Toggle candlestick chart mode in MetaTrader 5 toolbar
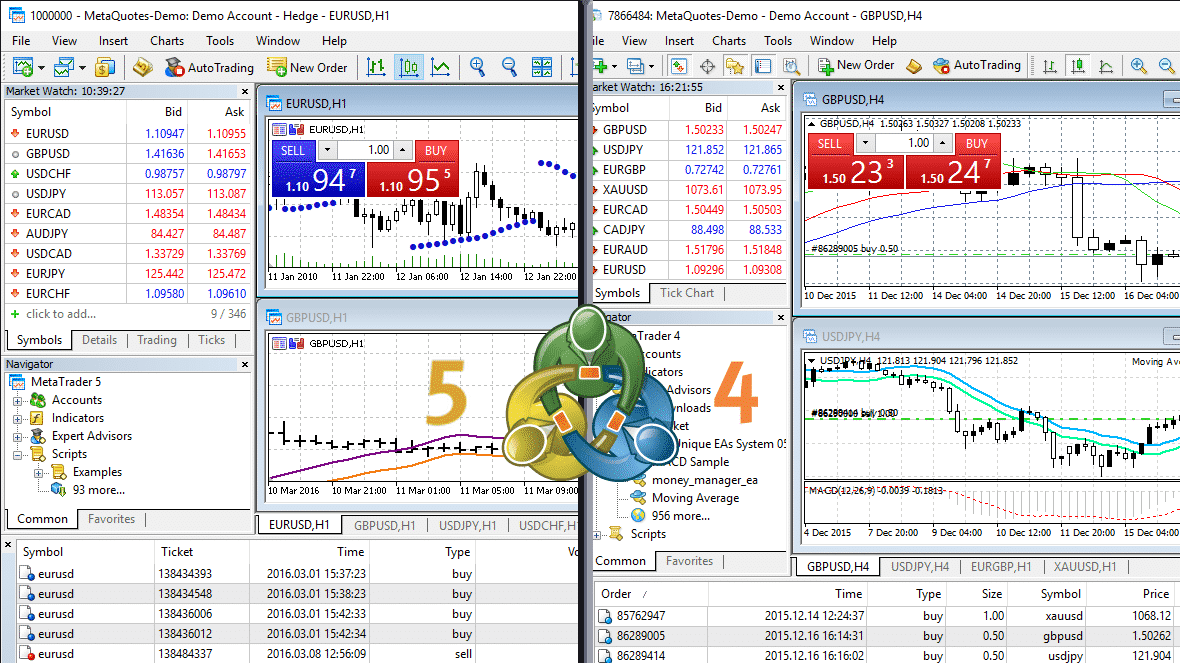This screenshot has width=1180, height=663. [x=408, y=67]
